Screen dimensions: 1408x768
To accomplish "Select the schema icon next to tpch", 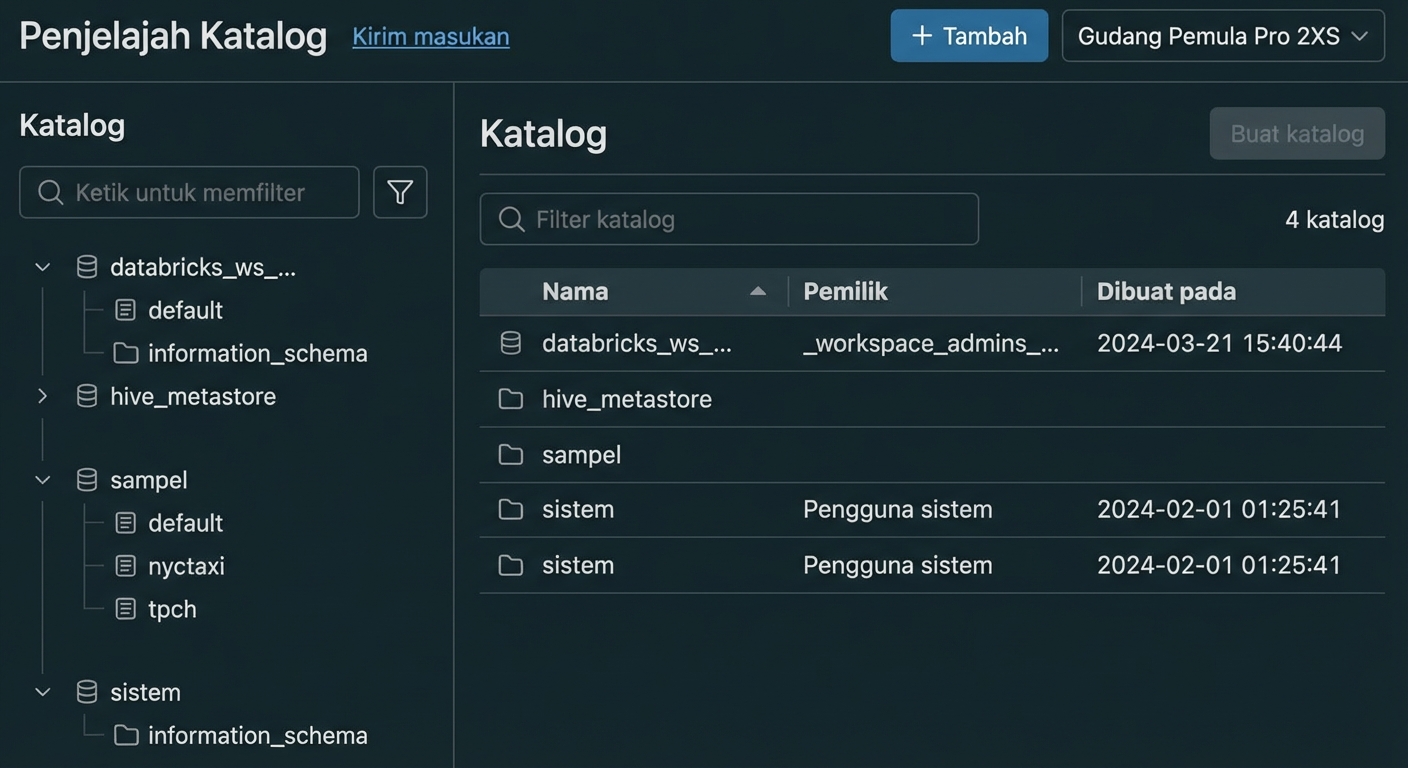I will point(124,609).
